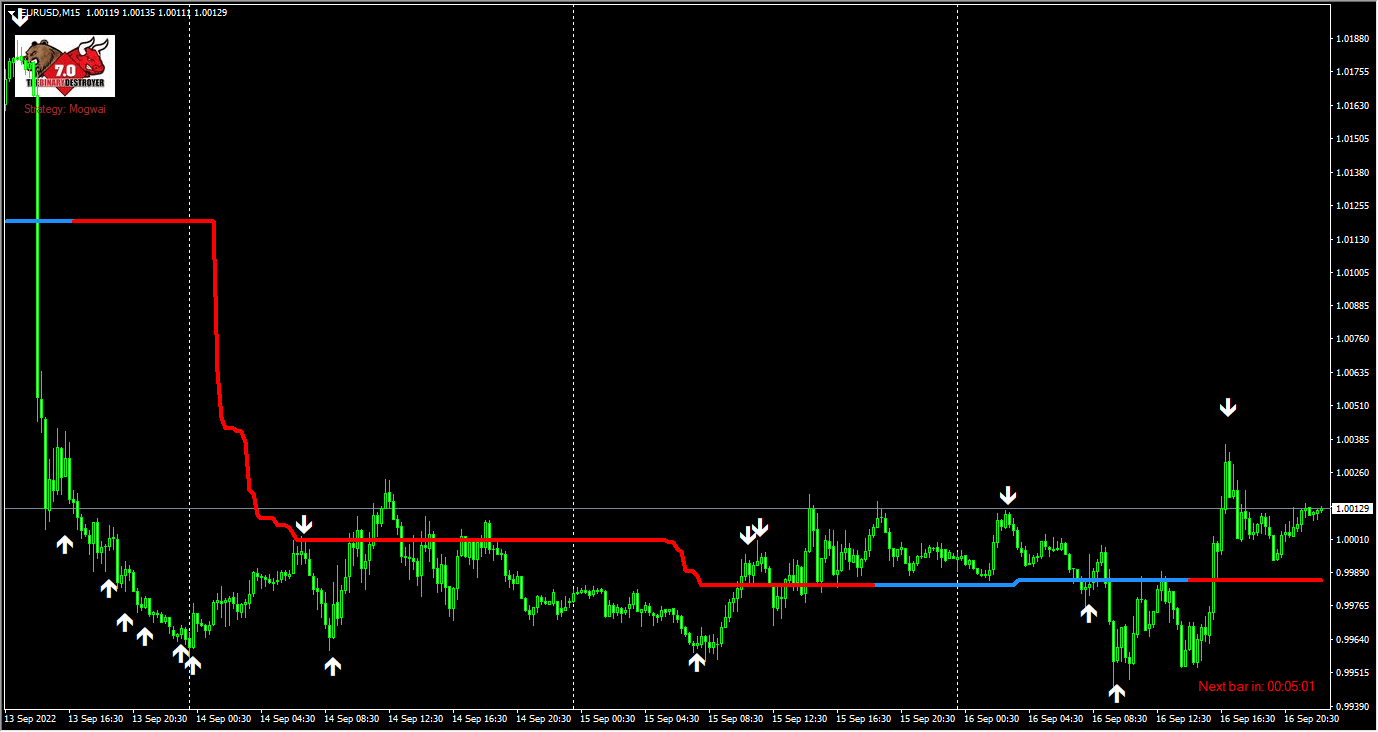The width and height of the screenshot is (1378, 732).
Task: Select the 1.00510 price level on the axis
Action: 1352,406
